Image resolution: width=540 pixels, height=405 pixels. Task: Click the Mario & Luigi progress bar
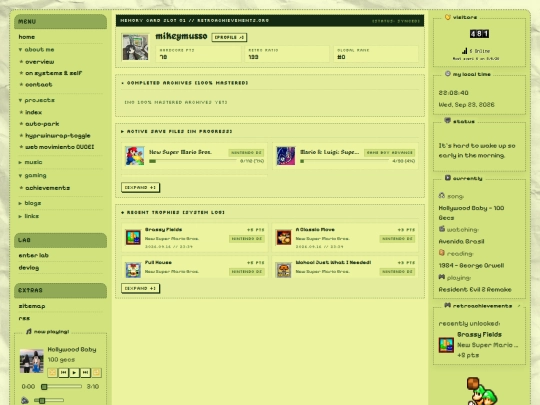tap(344, 161)
